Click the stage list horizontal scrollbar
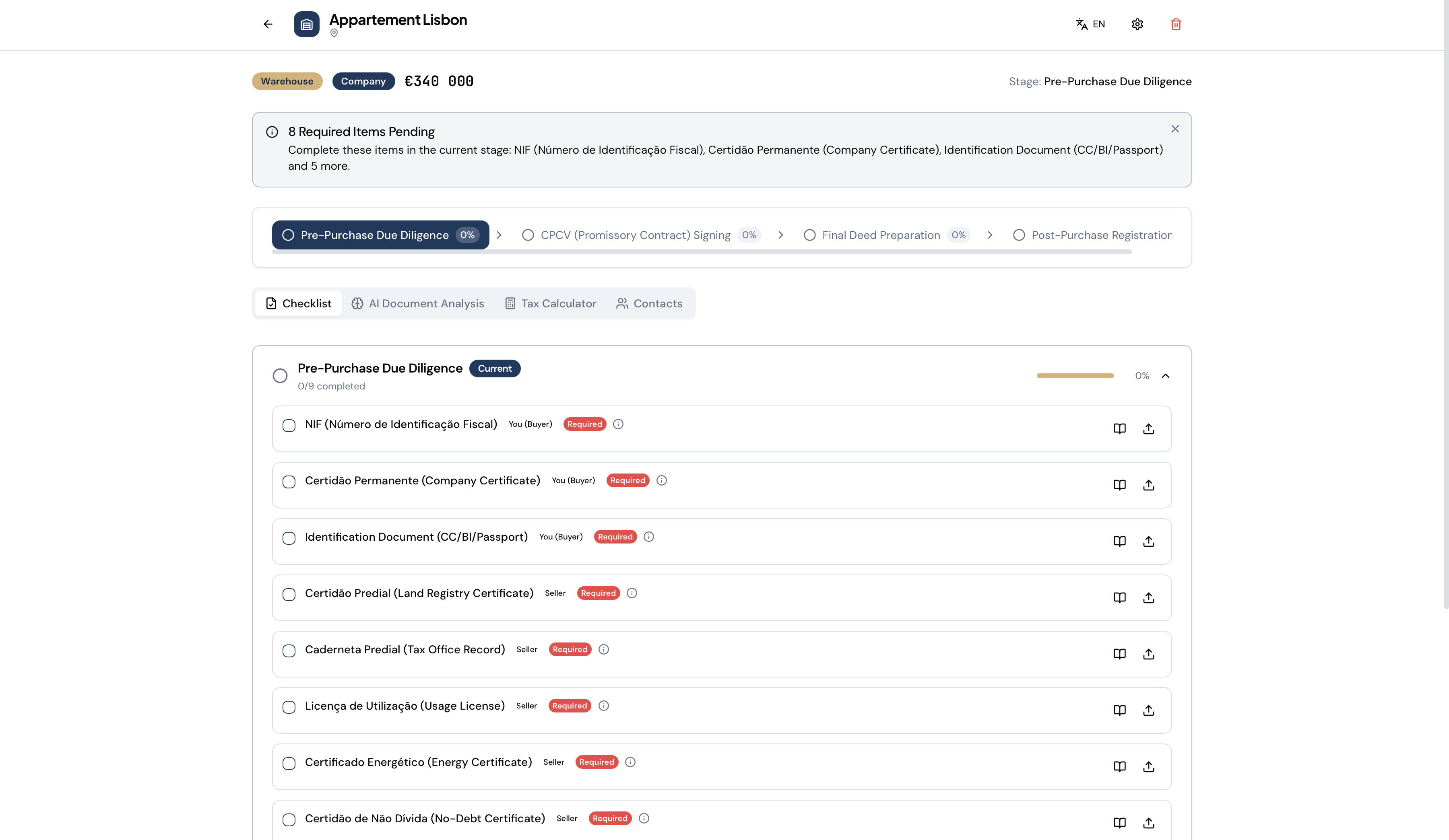The image size is (1449, 840). (702, 252)
